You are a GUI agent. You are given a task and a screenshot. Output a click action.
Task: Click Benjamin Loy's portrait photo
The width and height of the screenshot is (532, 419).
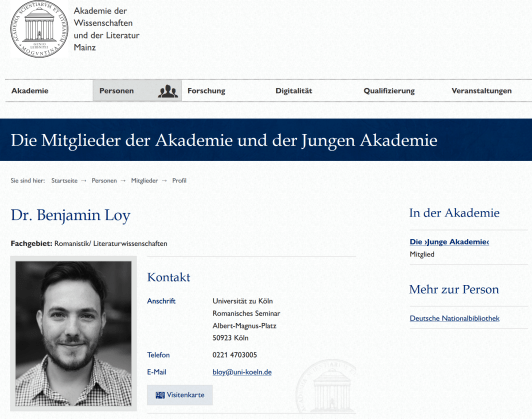(x=73, y=334)
